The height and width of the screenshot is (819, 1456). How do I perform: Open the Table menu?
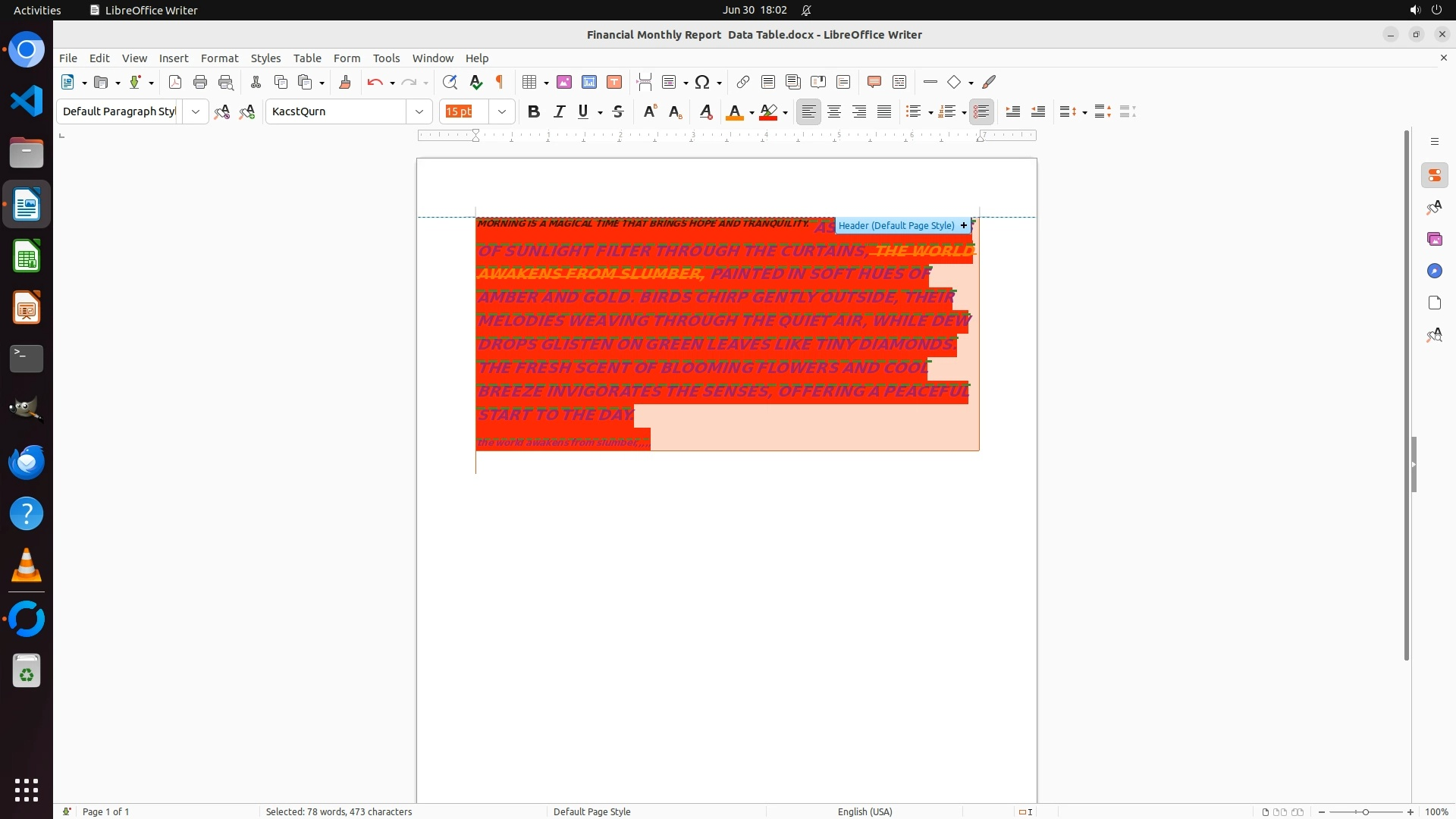tap(307, 58)
